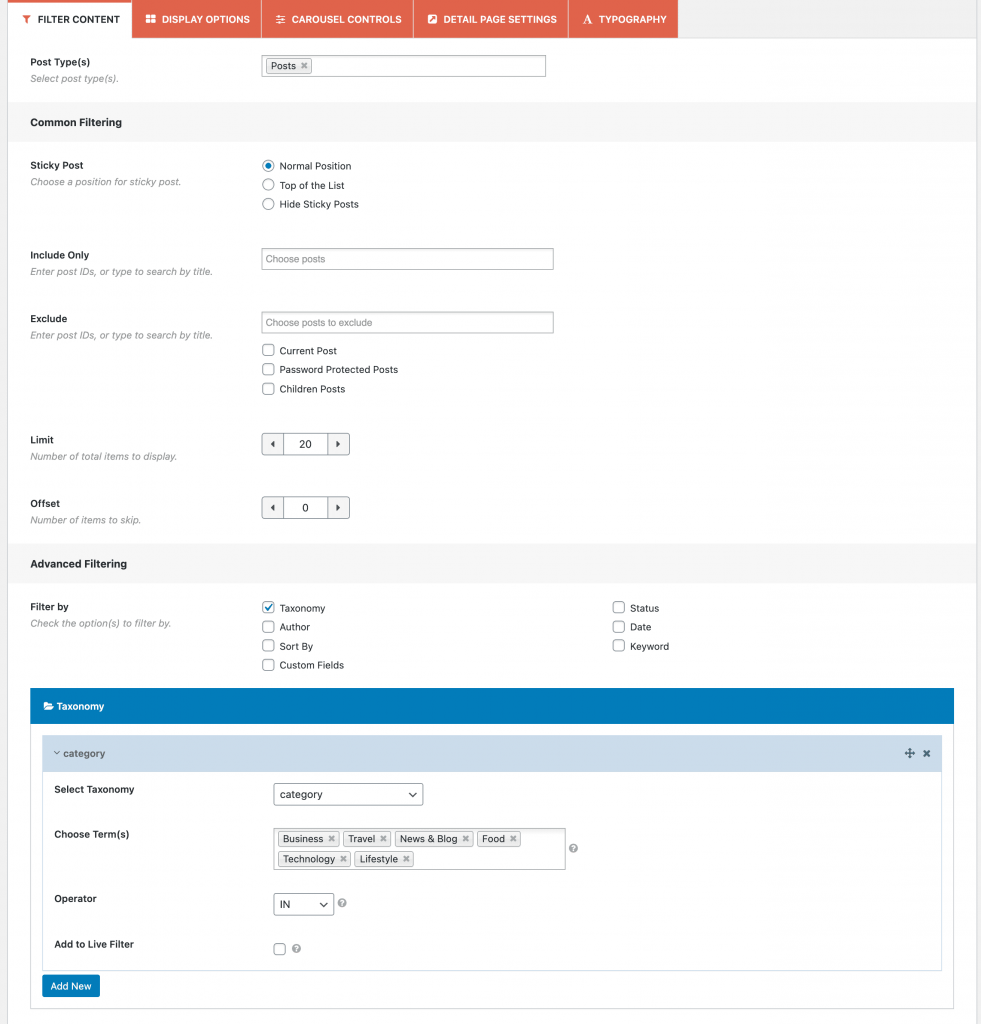981x1024 pixels.
Task: Click the Offset number field
Action: [x=306, y=507]
